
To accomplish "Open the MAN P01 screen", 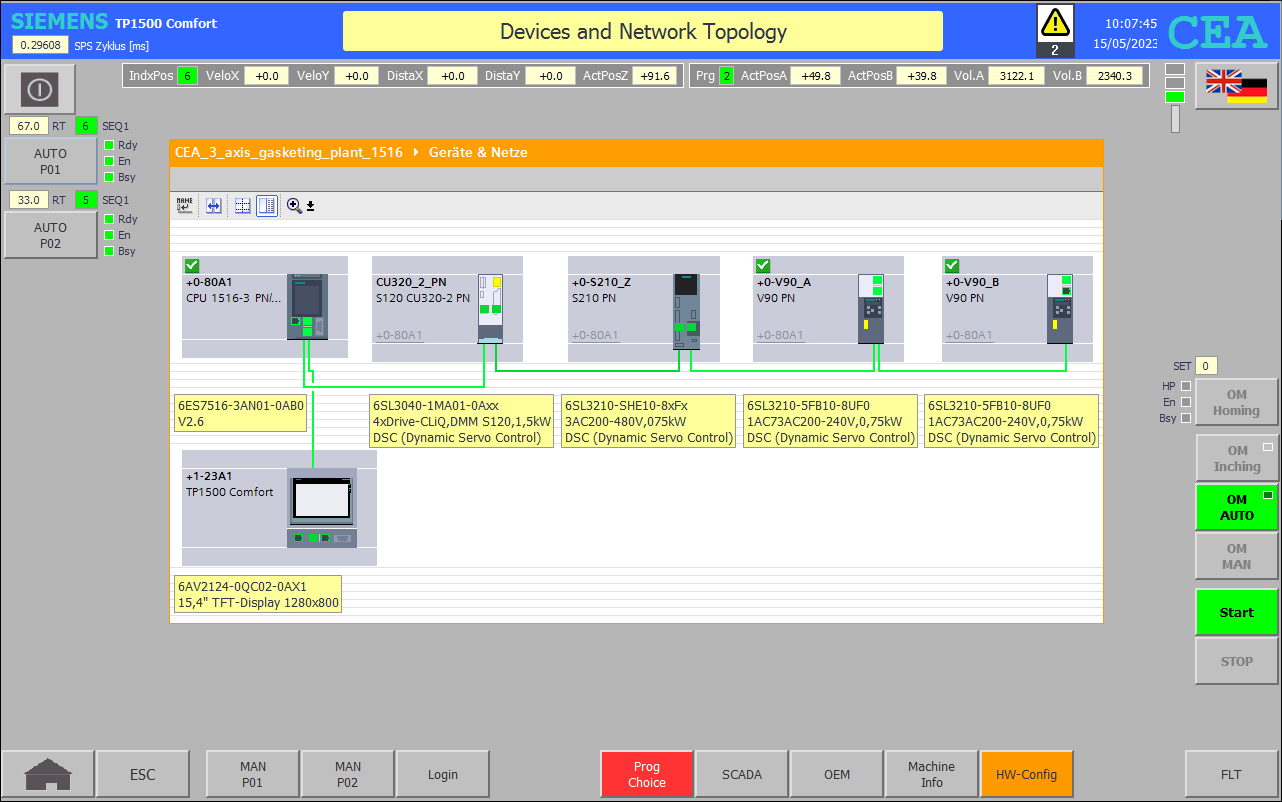I will click(x=253, y=774).
